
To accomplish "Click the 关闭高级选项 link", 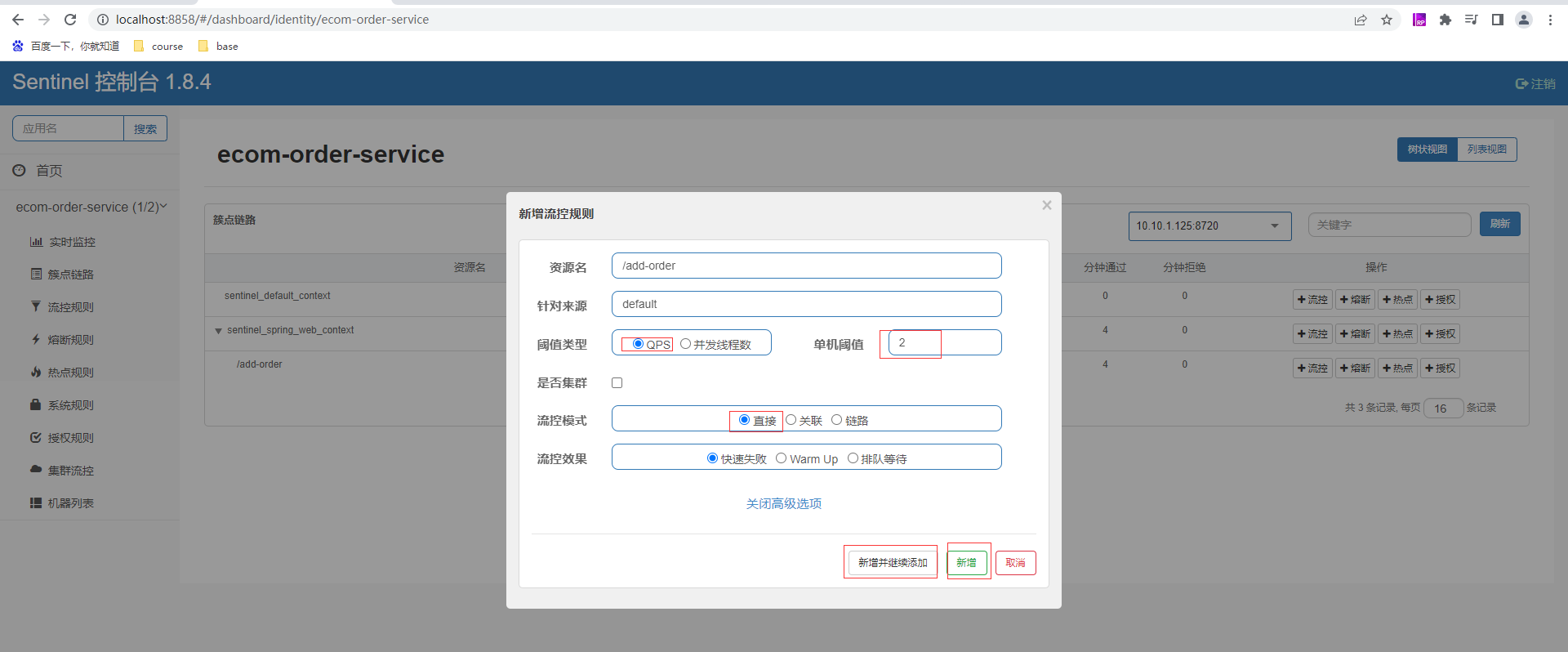I will tap(784, 504).
